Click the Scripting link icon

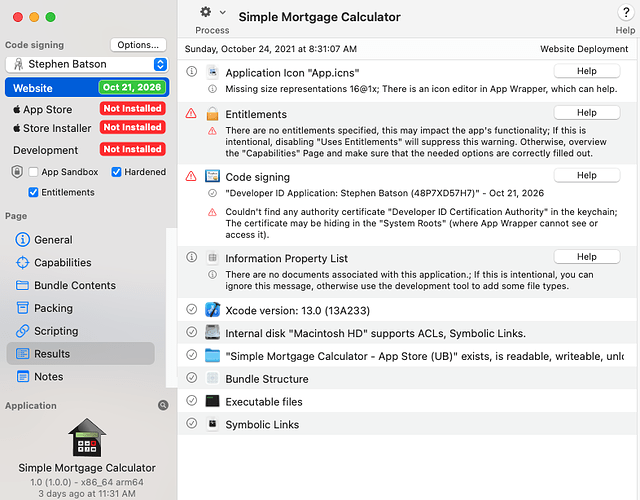[22, 331]
